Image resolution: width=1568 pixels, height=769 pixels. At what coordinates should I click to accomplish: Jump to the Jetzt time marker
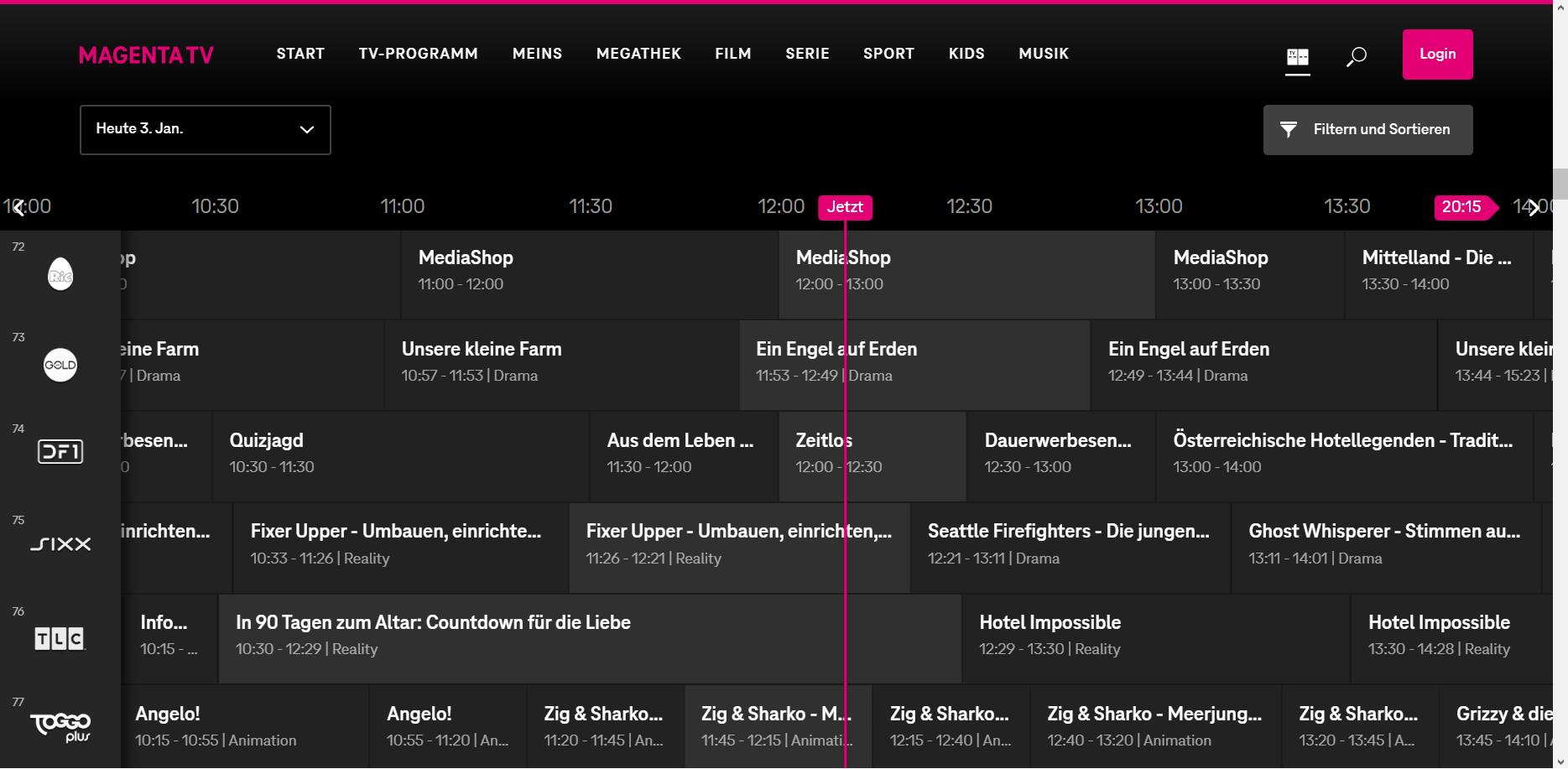[x=845, y=207]
